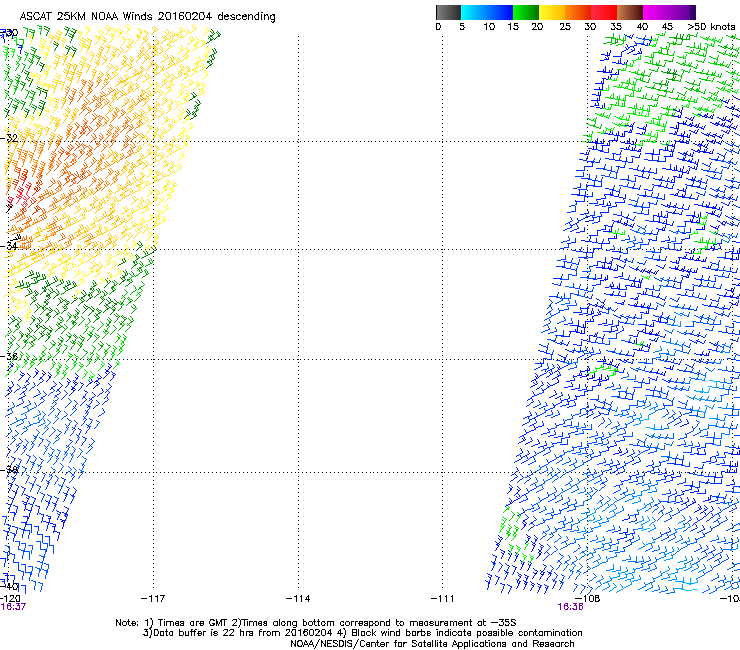Click the 'NOAA/NESDIS/Center for Satellite Applications and Research' credit

432,644
